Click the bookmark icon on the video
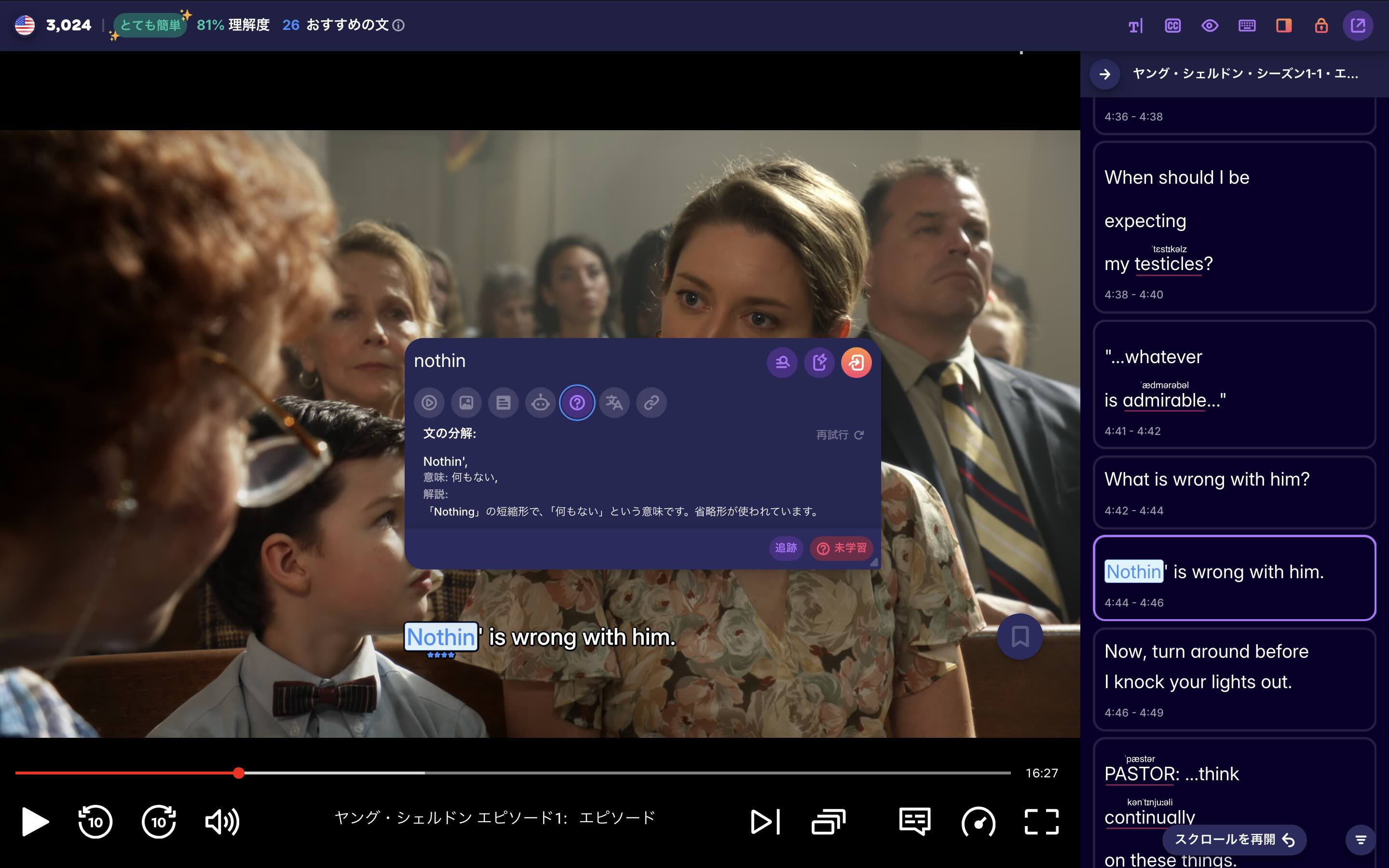1389x868 pixels. (x=1020, y=636)
